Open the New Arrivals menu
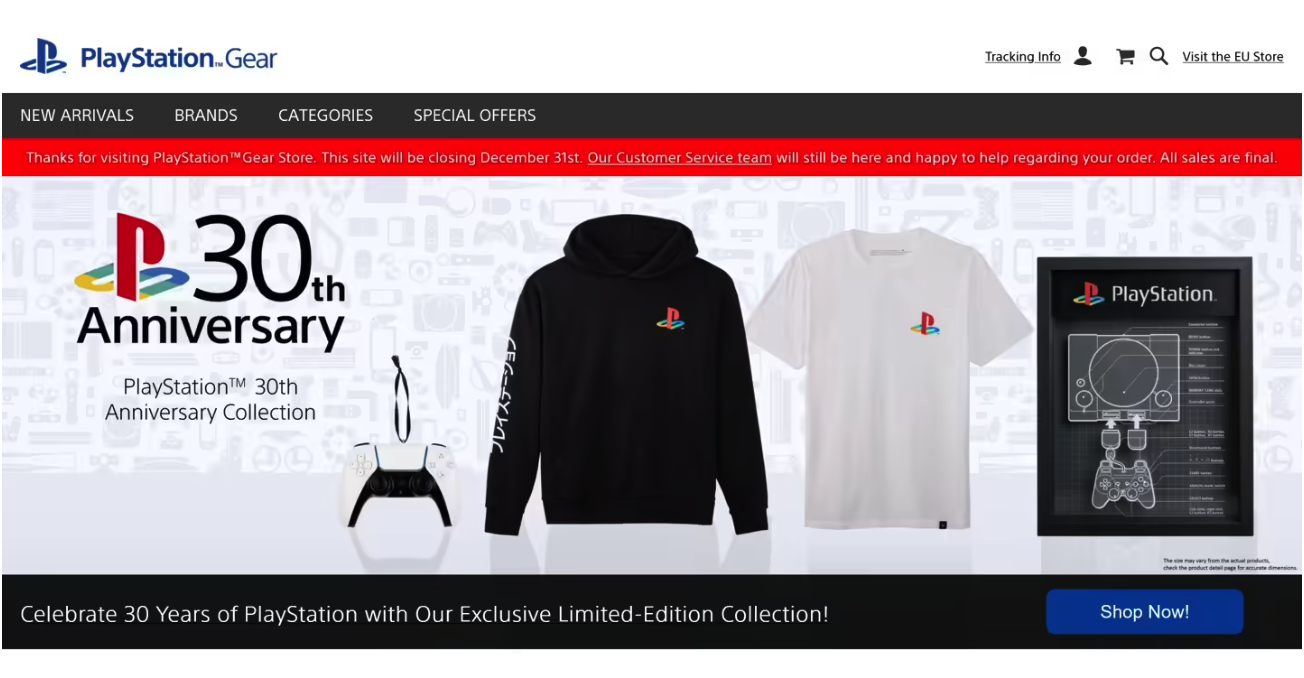Image resolution: width=1304 pixels, height=678 pixels. (77, 115)
